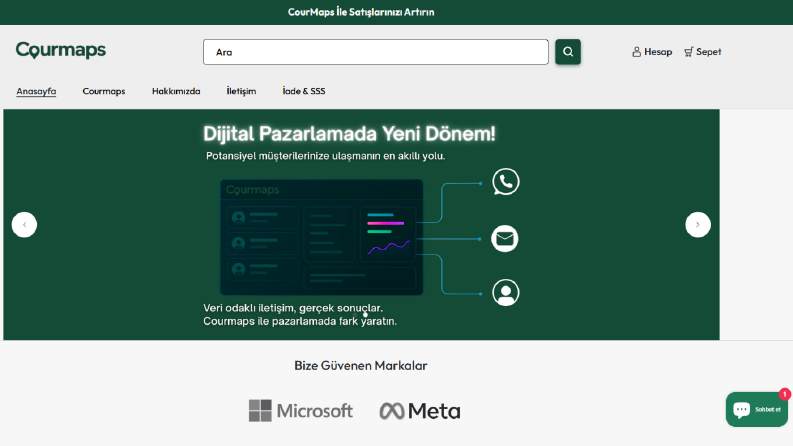Open the Sohbet et chat widget
The height and width of the screenshot is (446, 793).
pos(757,409)
